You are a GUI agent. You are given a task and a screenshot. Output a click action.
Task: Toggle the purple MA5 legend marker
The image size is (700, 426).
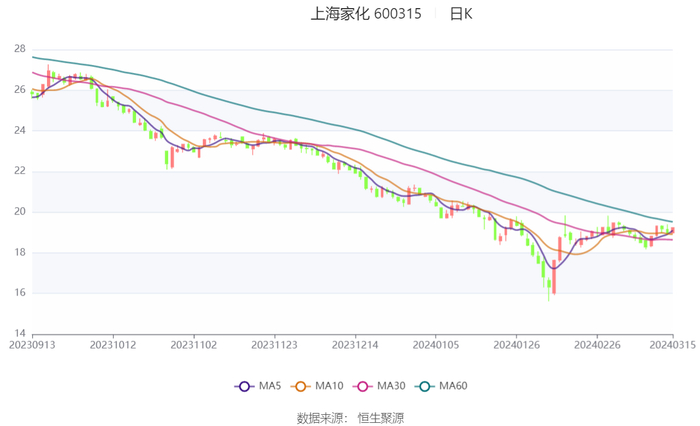pos(243,386)
